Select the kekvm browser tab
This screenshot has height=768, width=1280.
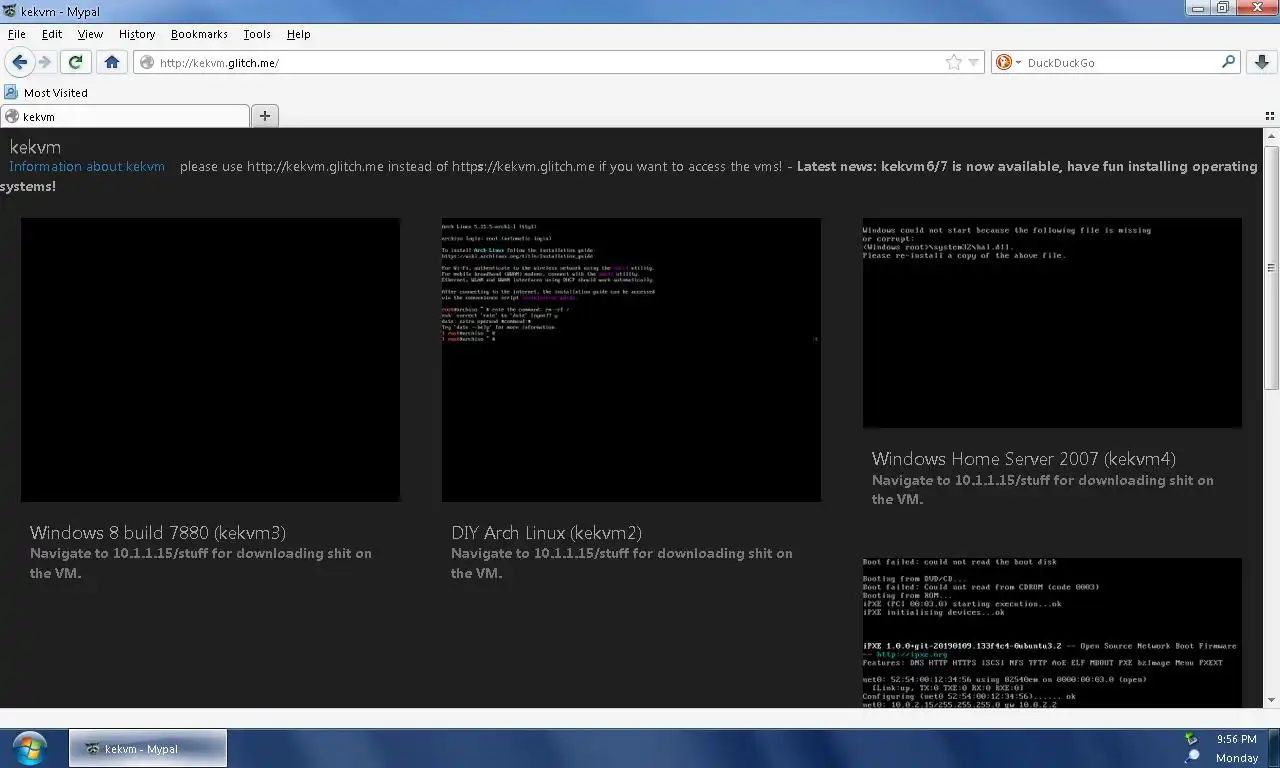click(x=125, y=116)
